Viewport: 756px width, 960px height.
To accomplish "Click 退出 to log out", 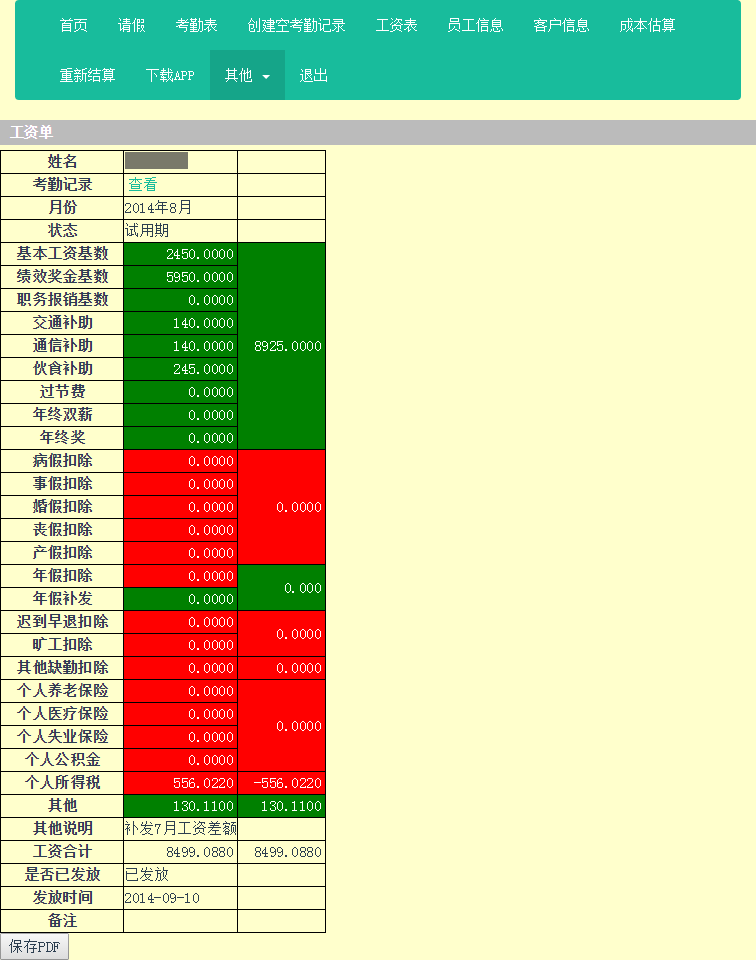I will click(x=314, y=75).
